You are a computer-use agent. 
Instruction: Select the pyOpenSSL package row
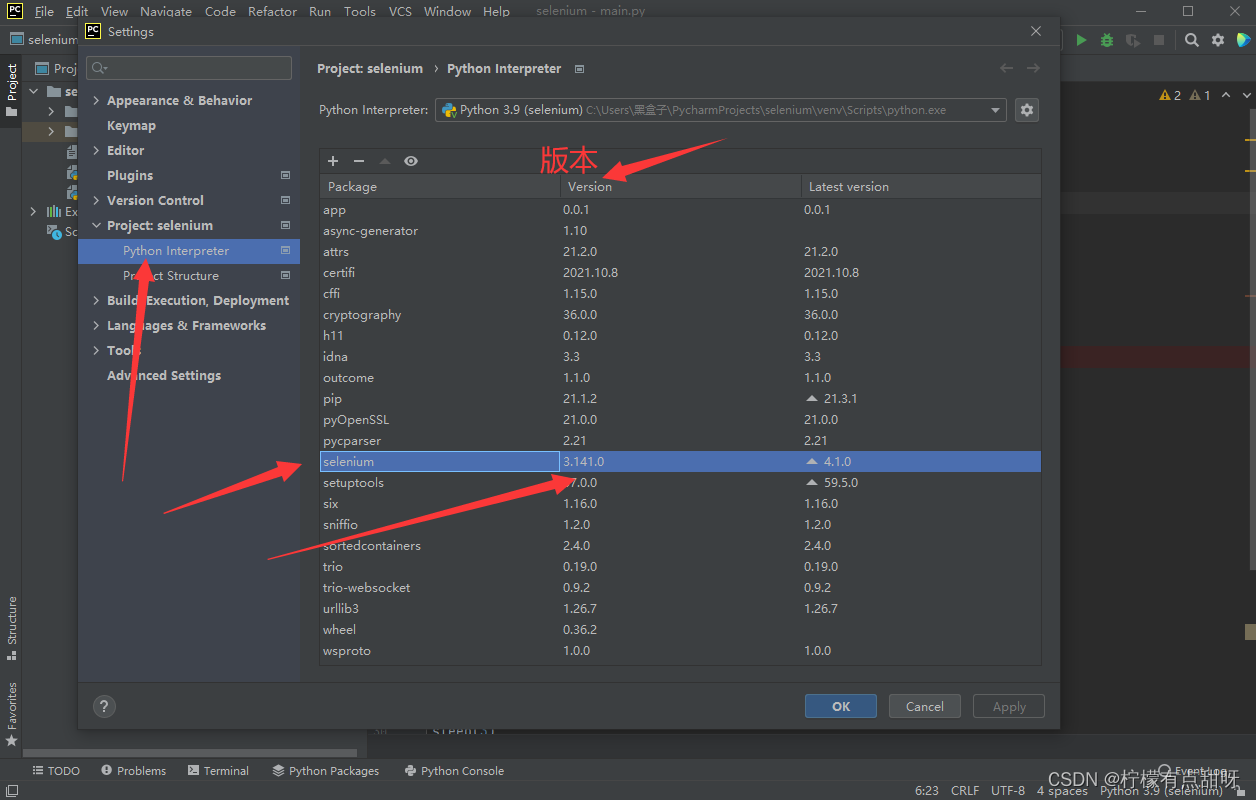[x=680, y=420]
